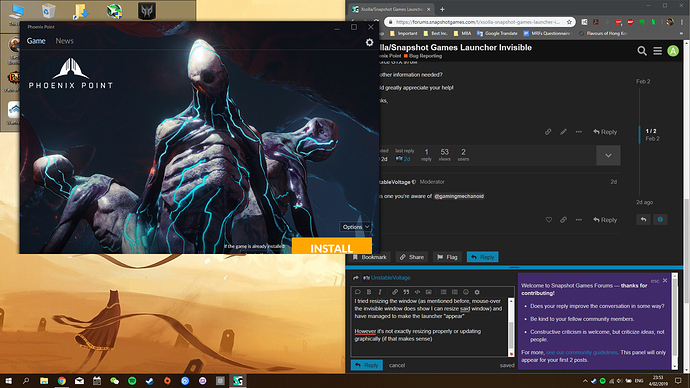Image resolution: width=690 pixels, height=388 pixels.
Task: Click timeline back arrow button
Action: coord(643,219)
